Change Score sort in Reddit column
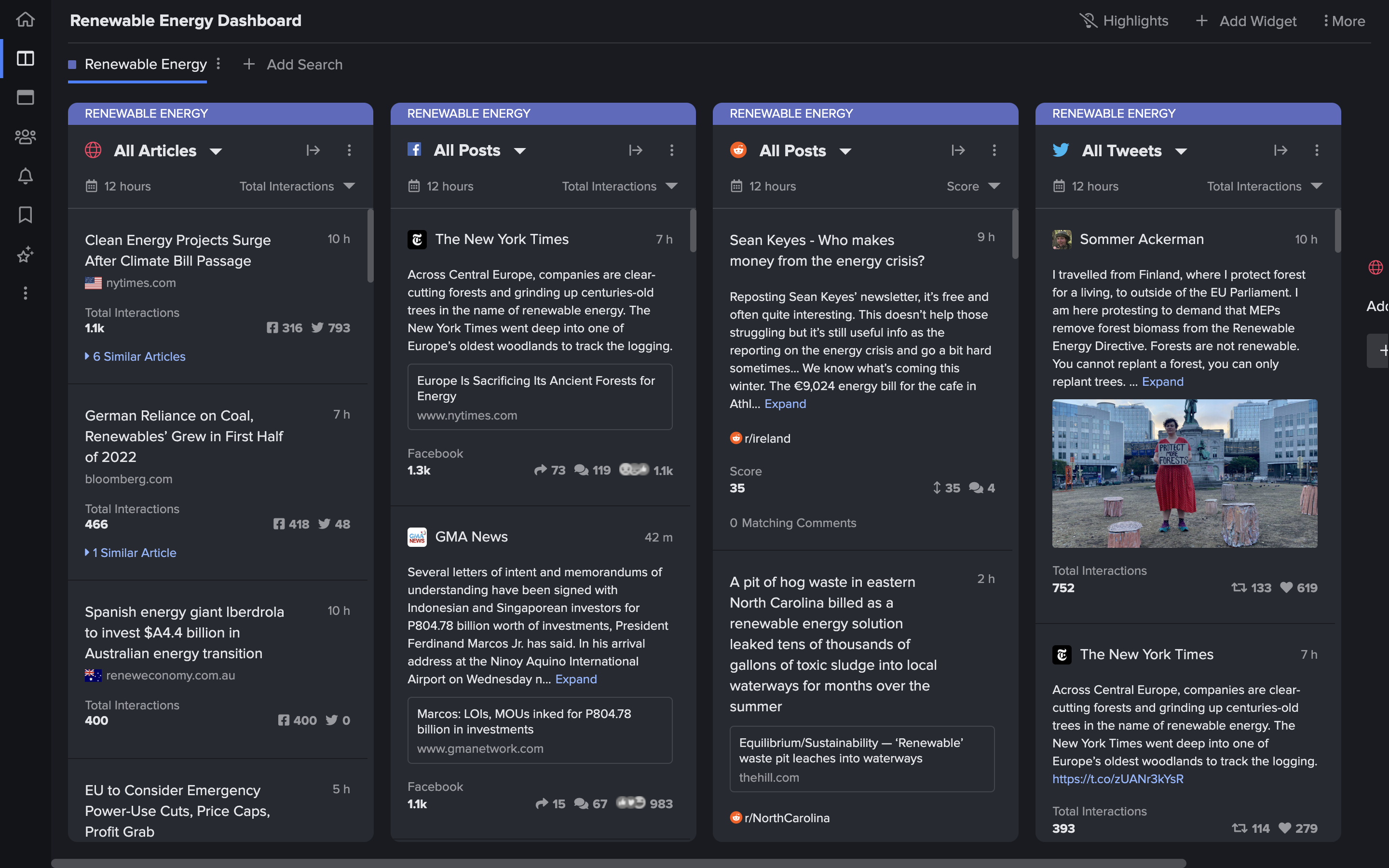Screen dimensions: 1389x868 [973, 186]
